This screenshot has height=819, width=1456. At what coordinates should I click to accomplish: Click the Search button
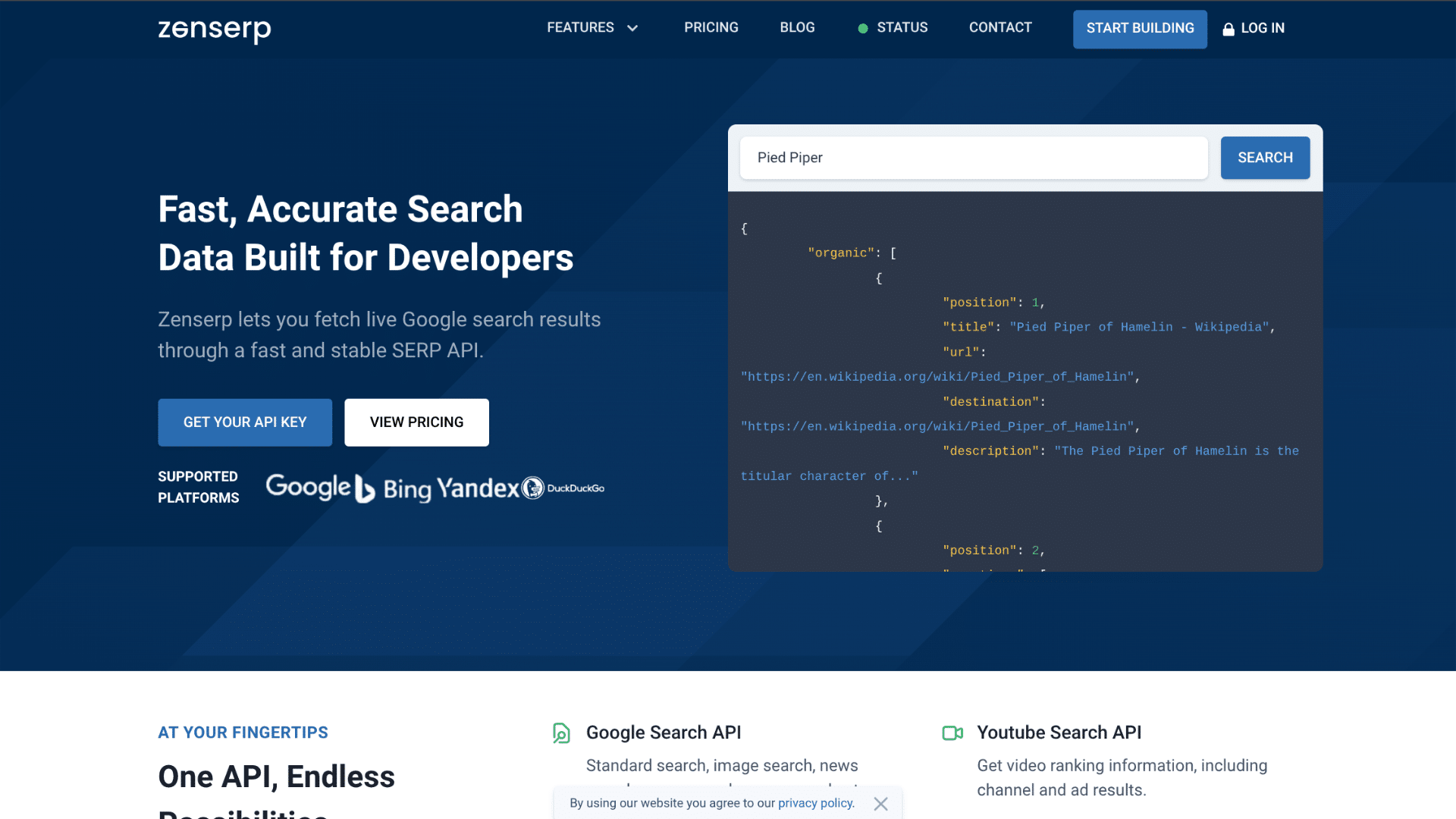[x=1265, y=158]
